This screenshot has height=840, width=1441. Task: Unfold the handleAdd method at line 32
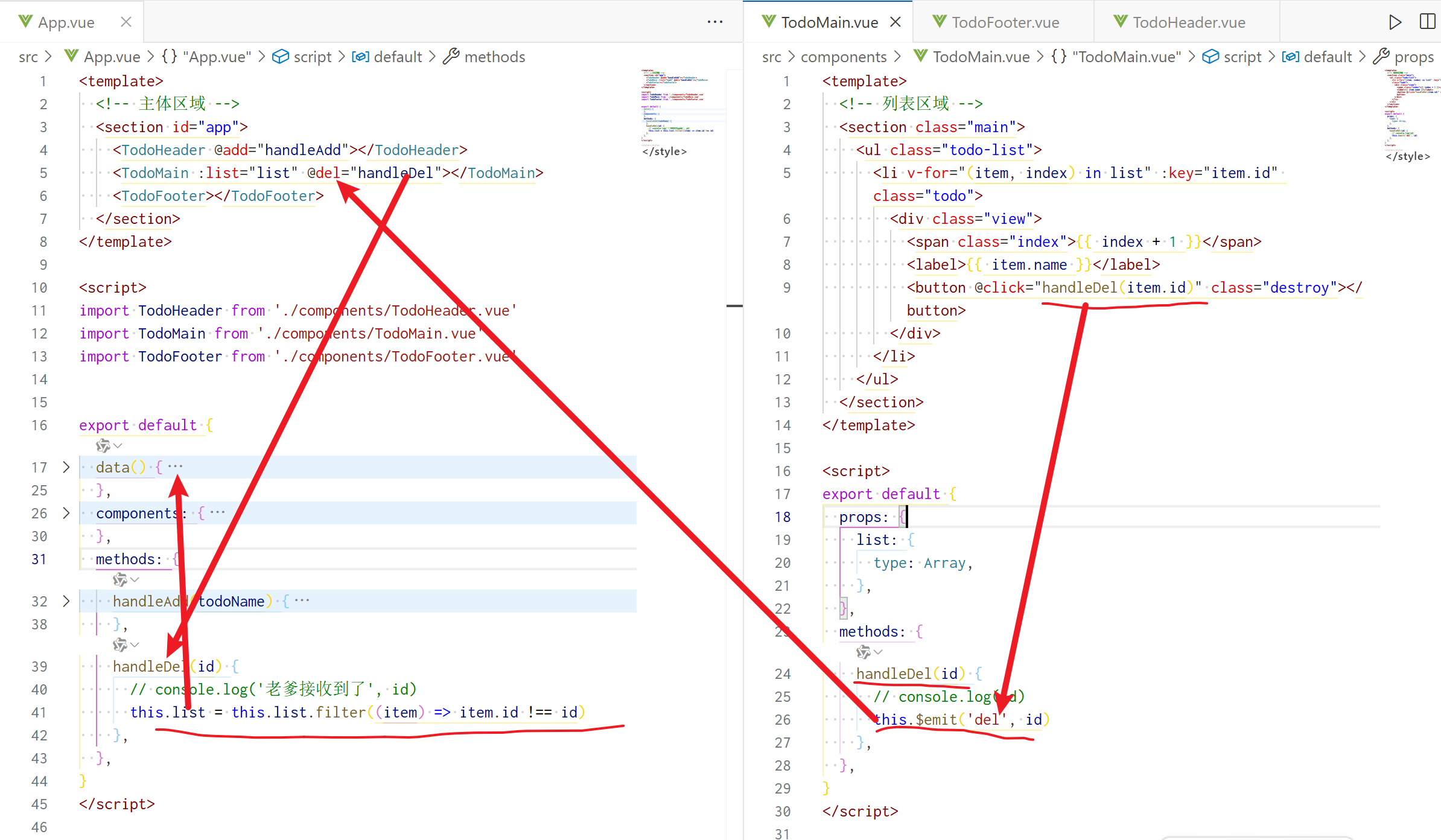[66, 601]
